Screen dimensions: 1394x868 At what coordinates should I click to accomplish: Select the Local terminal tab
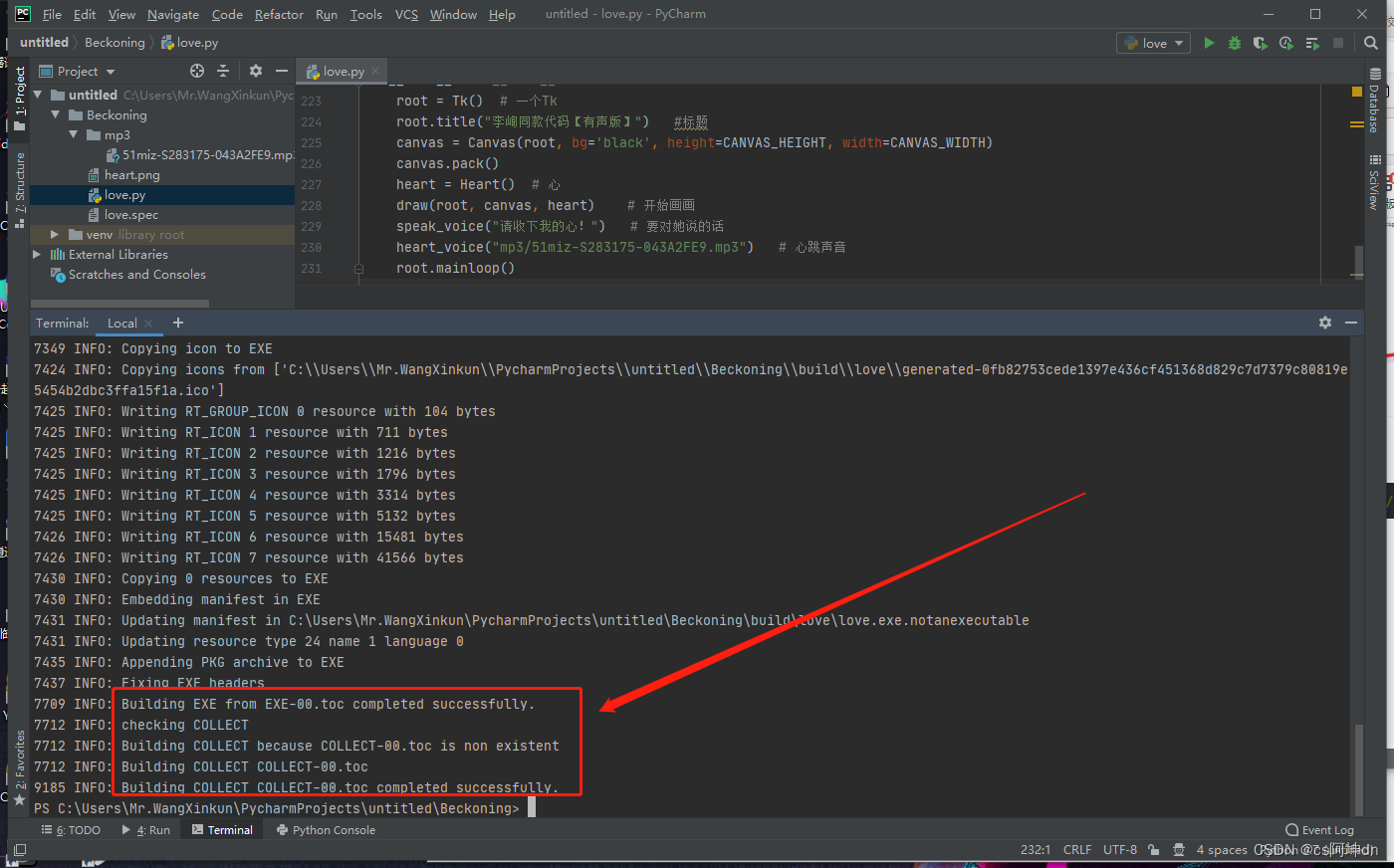click(122, 324)
